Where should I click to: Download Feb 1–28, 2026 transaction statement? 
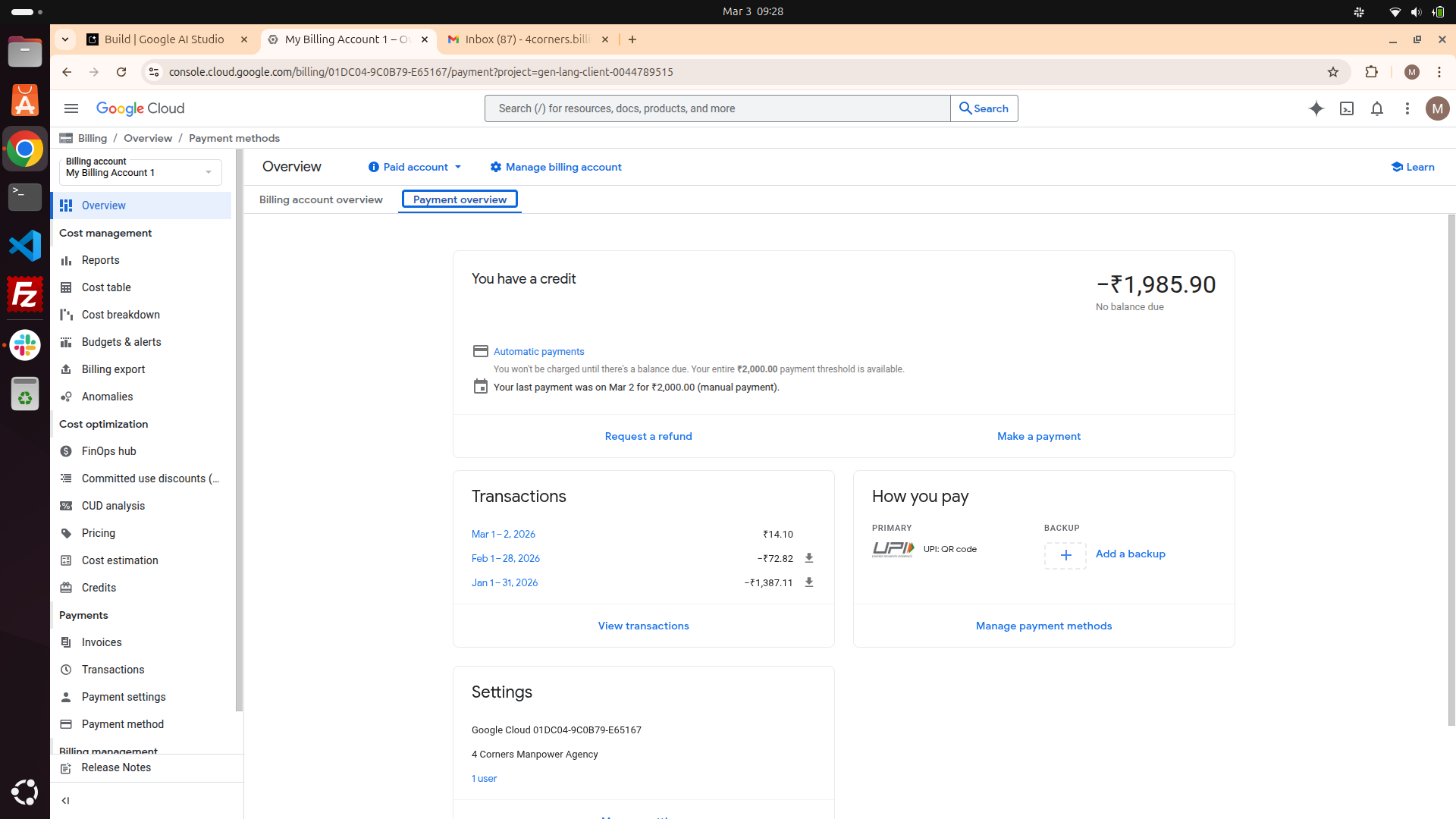808,558
